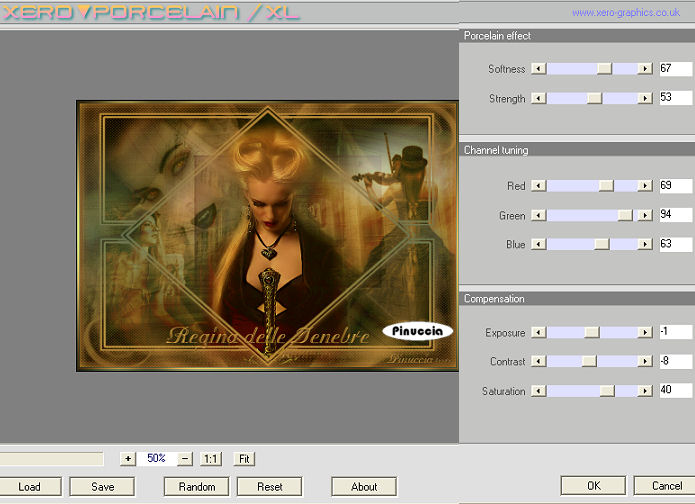Confirm the effect with OK
695x504 pixels.
tap(593, 486)
